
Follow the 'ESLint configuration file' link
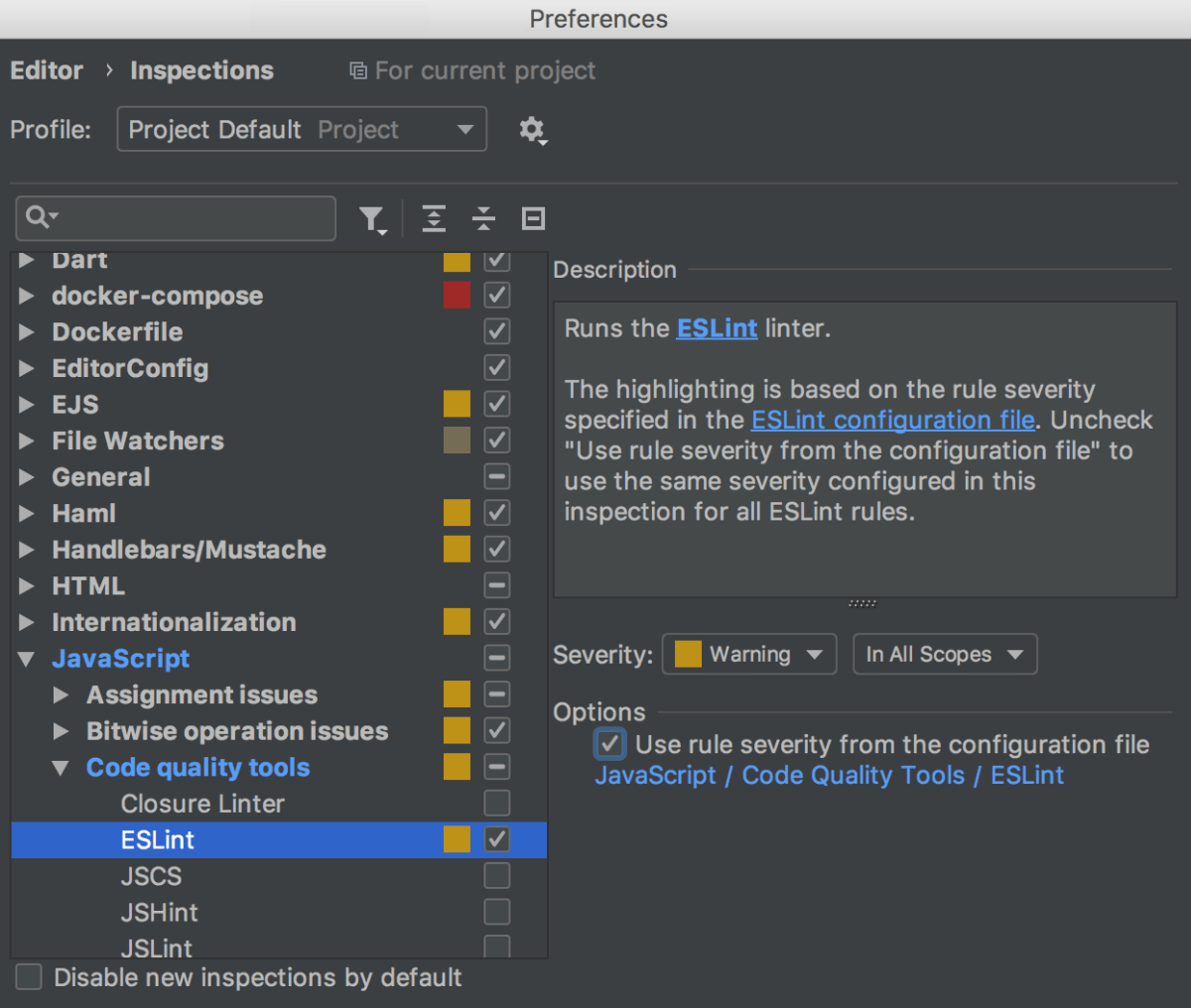pyautogui.click(x=892, y=420)
